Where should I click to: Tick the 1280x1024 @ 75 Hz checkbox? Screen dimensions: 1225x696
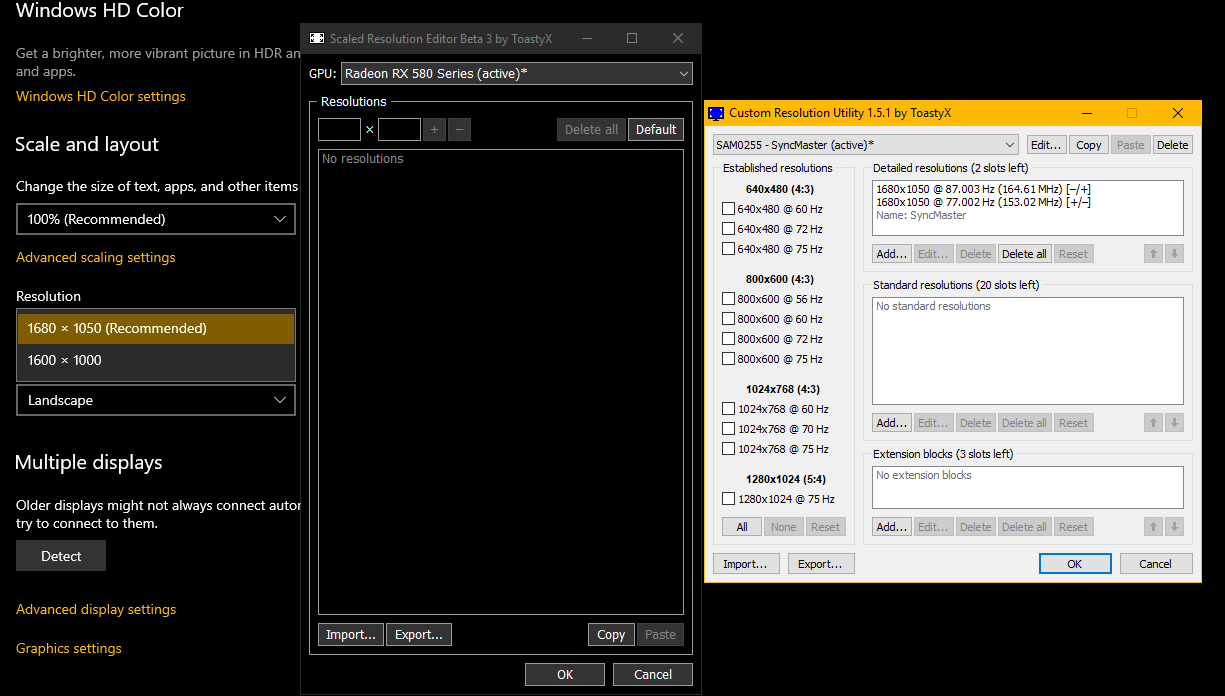pos(728,499)
